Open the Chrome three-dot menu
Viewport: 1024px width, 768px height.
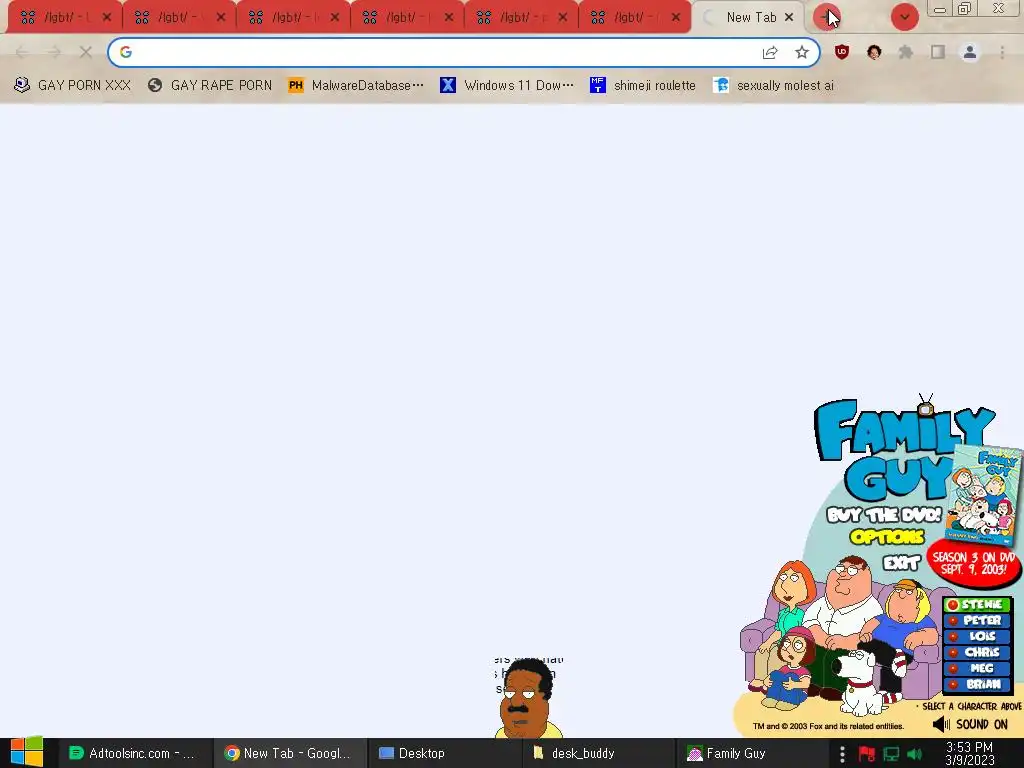1002,52
